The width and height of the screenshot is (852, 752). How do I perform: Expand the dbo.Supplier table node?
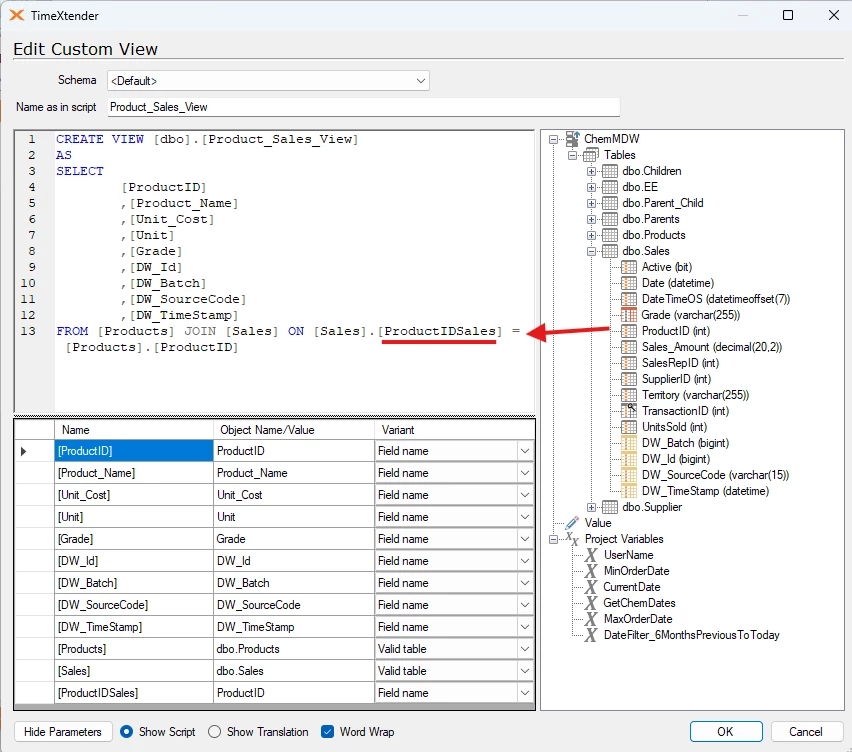[x=591, y=507]
